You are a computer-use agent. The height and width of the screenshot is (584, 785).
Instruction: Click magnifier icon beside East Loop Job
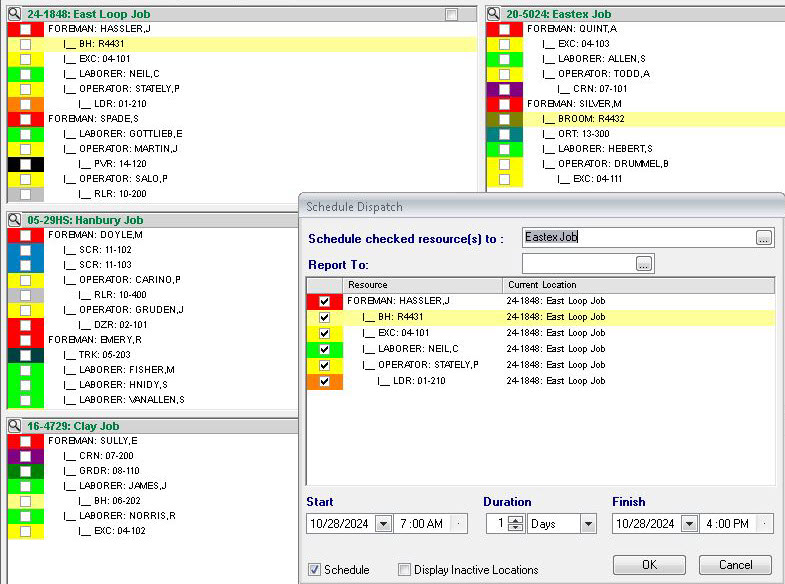(15, 14)
